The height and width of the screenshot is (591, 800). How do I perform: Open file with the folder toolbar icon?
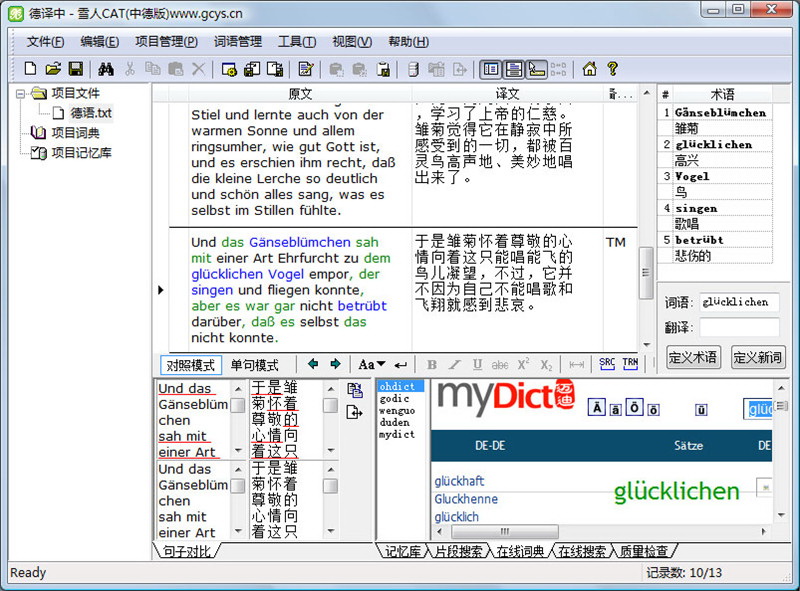click(52, 69)
